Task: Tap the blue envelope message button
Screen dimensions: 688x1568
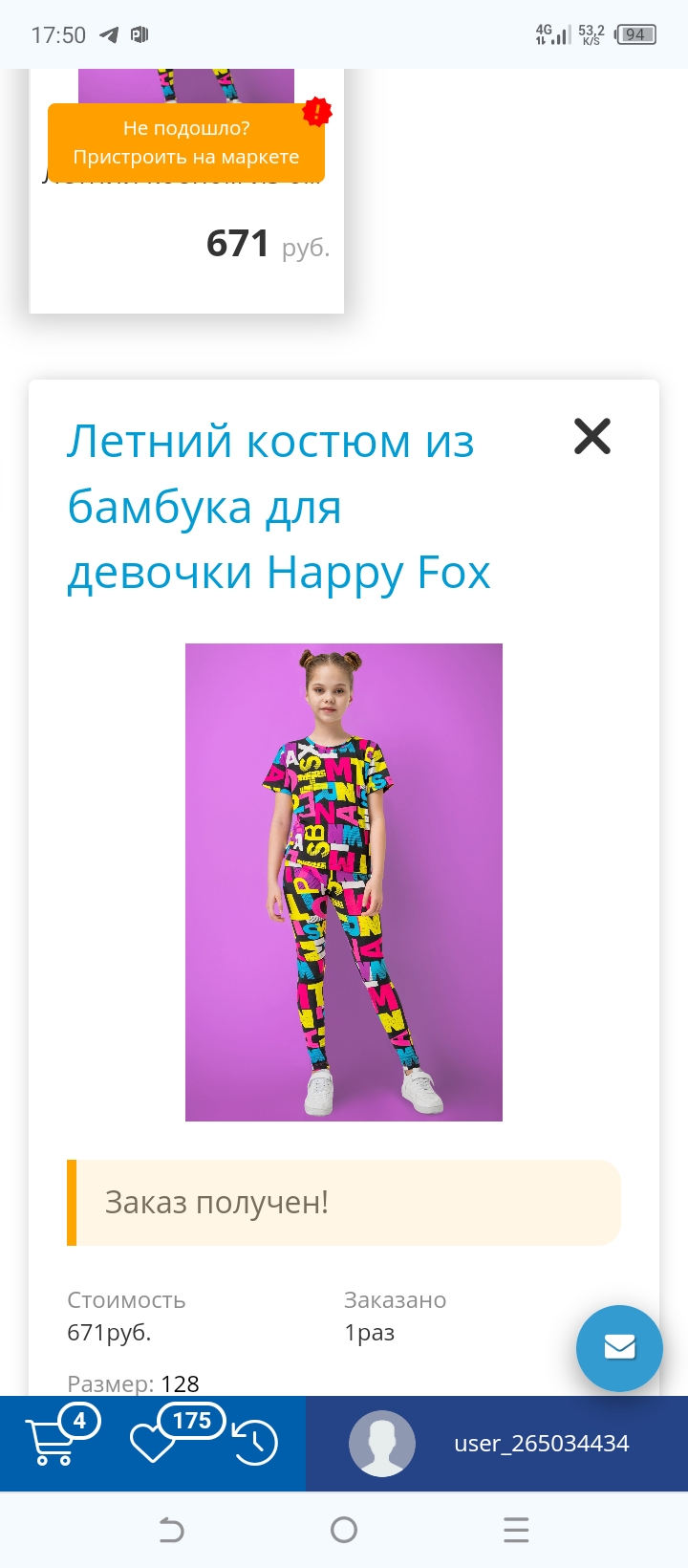Action: pos(619,1348)
